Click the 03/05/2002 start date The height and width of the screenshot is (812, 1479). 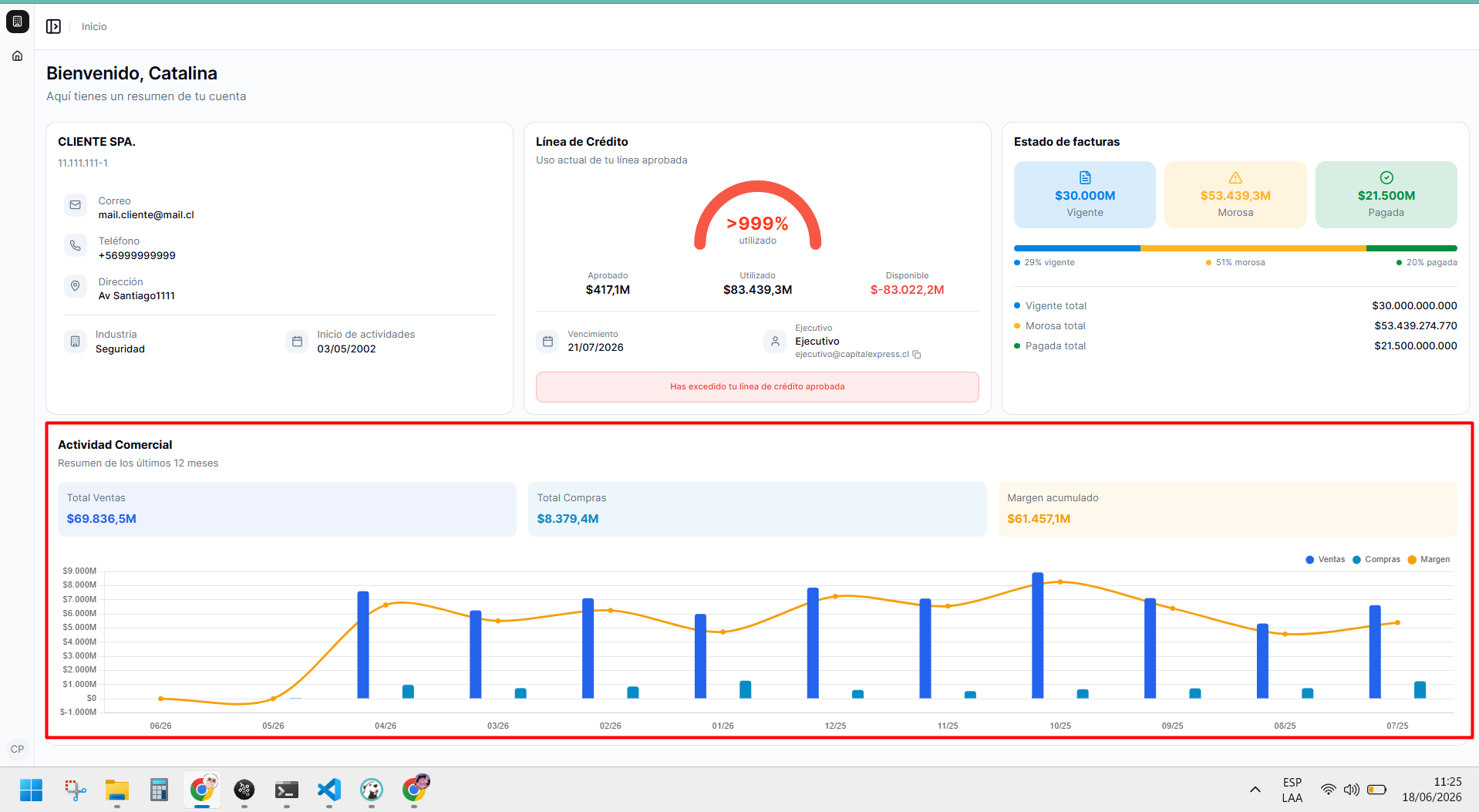point(346,349)
